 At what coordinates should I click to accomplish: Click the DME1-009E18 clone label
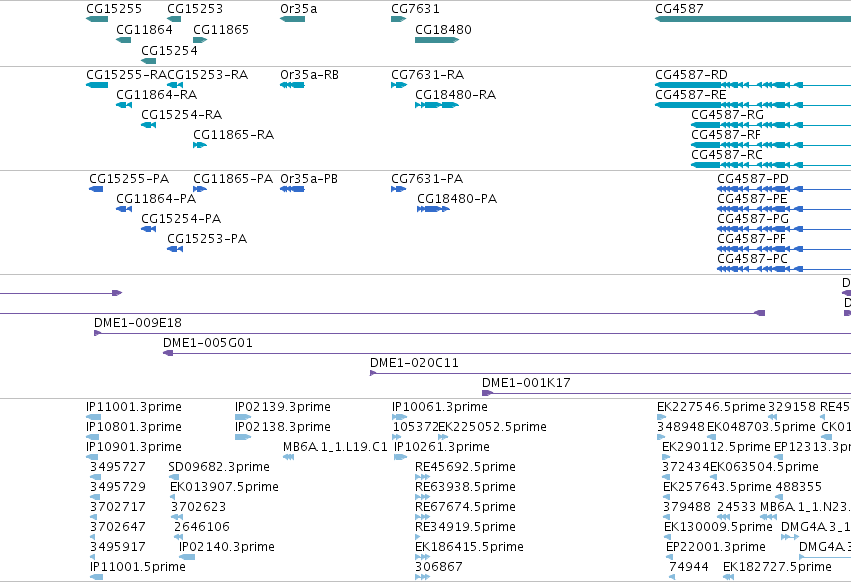(138, 323)
